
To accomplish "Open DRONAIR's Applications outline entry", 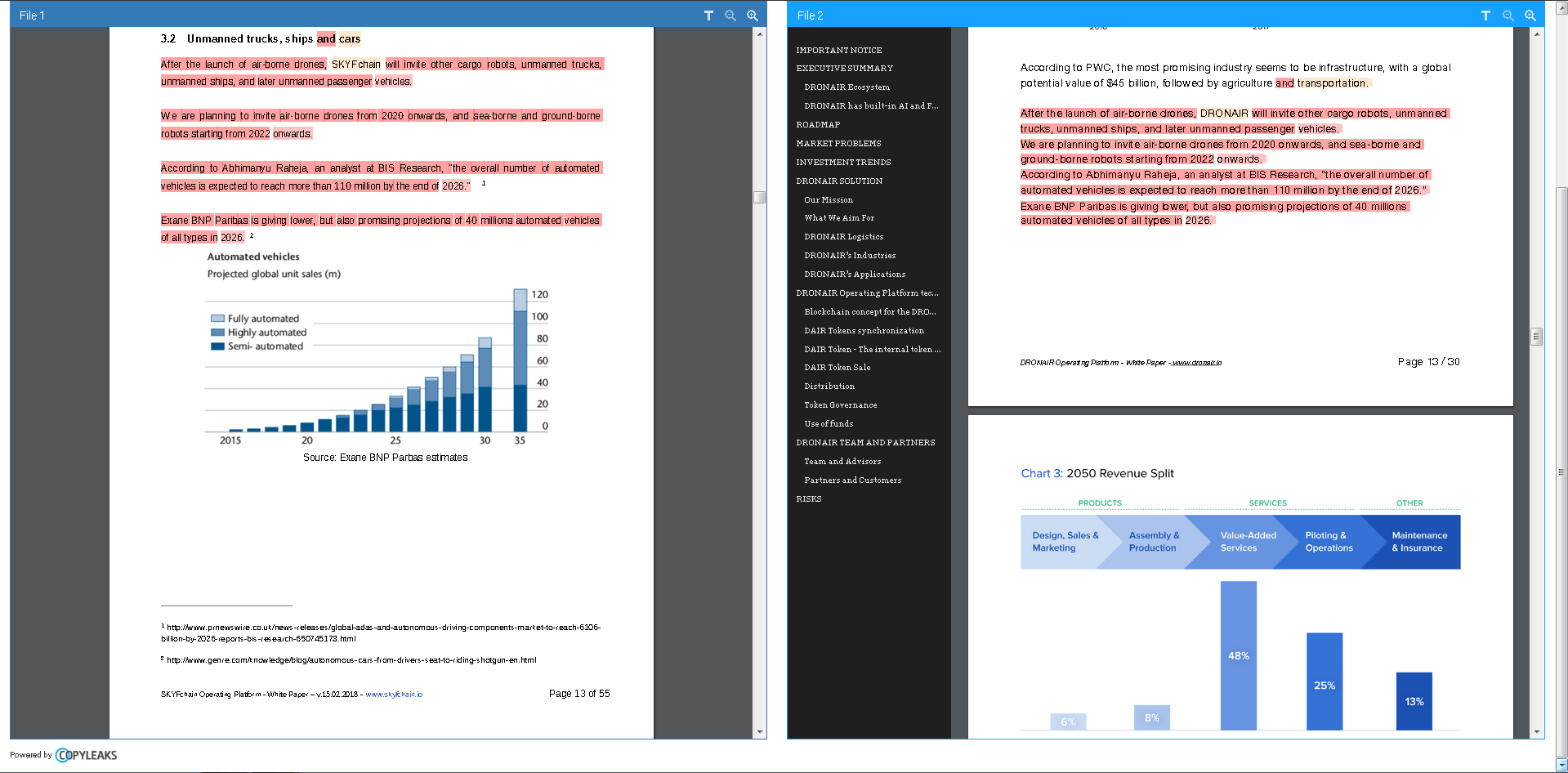I will tap(855, 275).
